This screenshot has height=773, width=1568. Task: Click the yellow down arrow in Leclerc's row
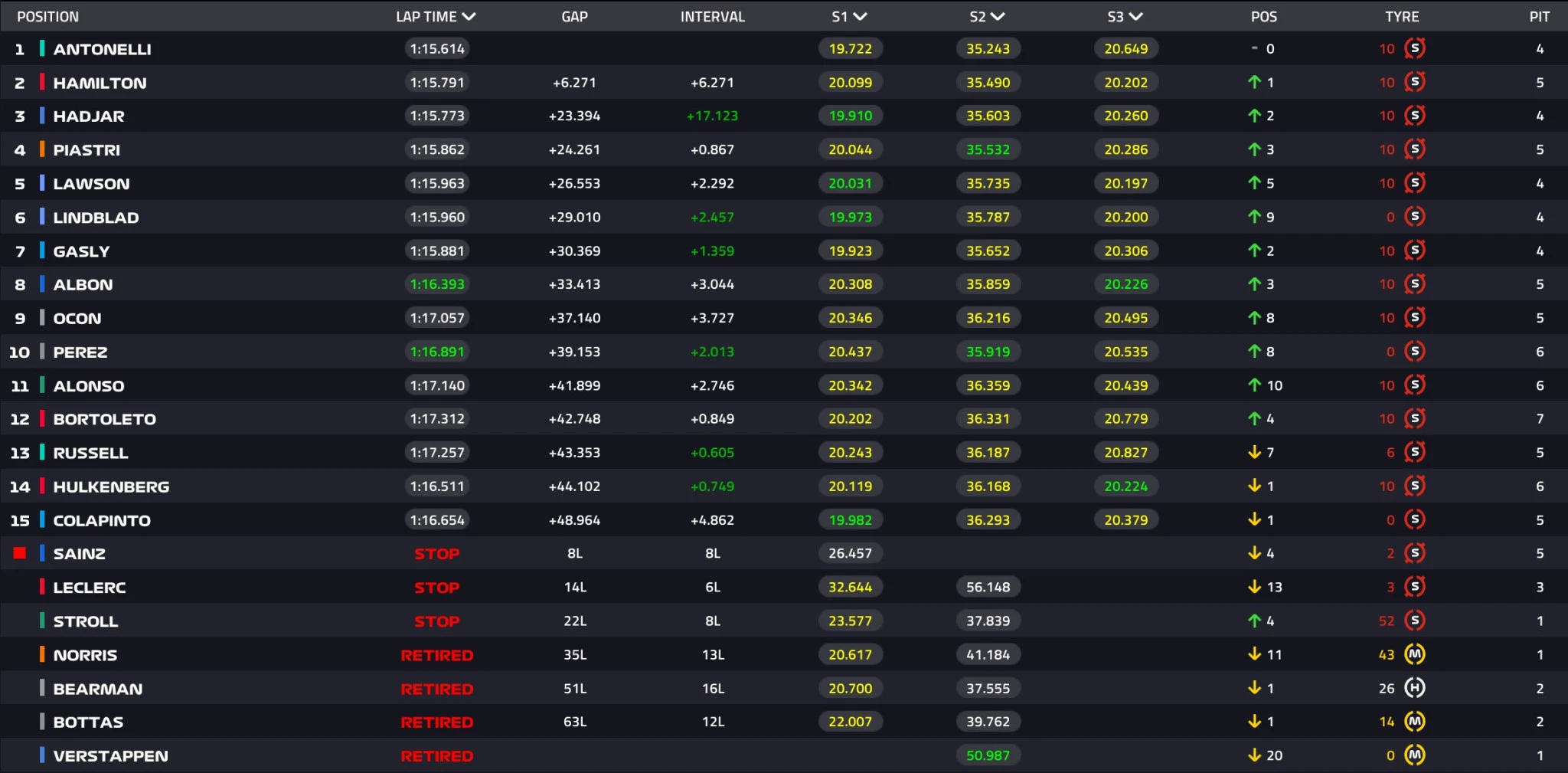pyautogui.click(x=1254, y=587)
